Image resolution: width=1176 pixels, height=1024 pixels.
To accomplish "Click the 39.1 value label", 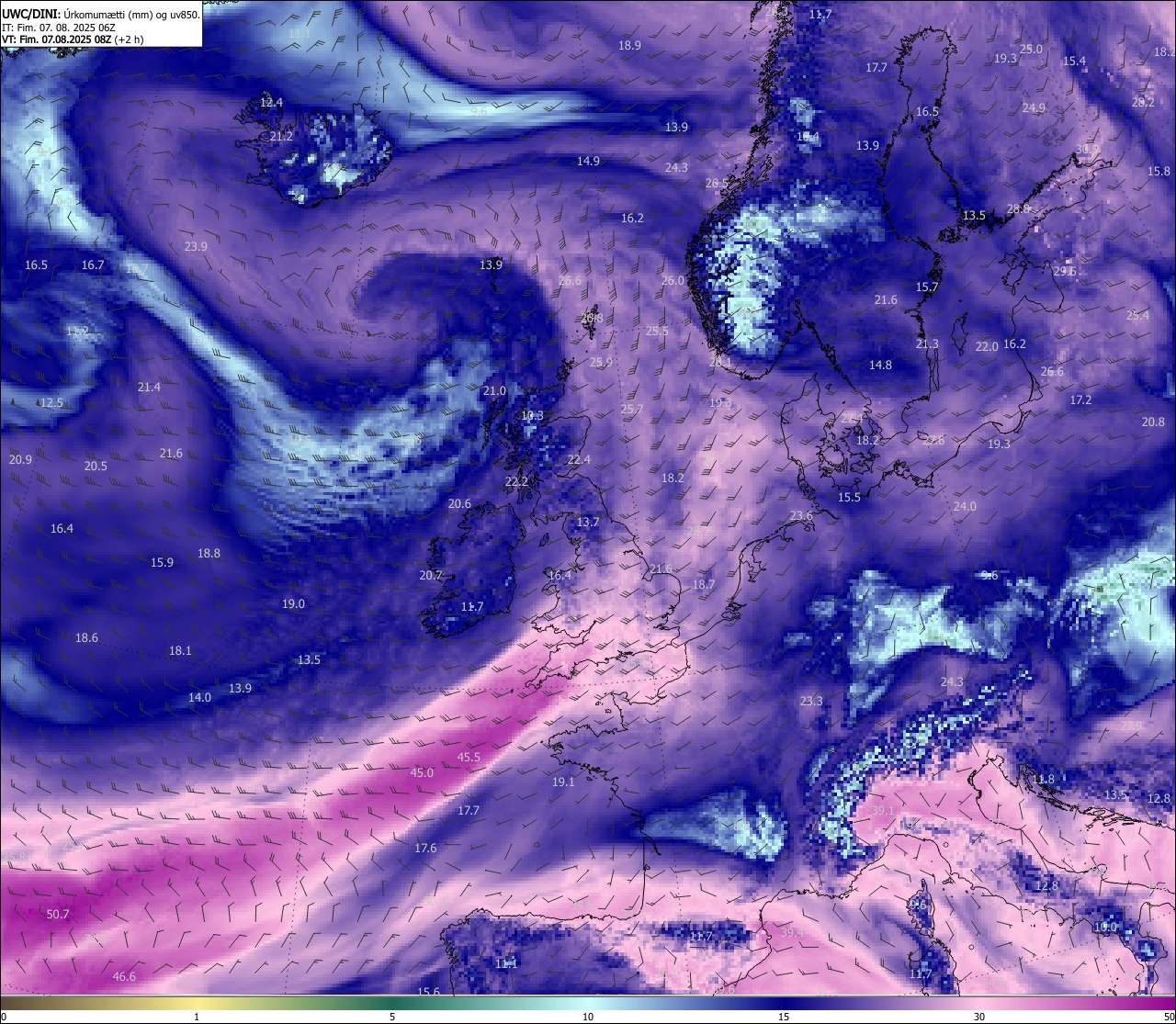I will pos(883,811).
